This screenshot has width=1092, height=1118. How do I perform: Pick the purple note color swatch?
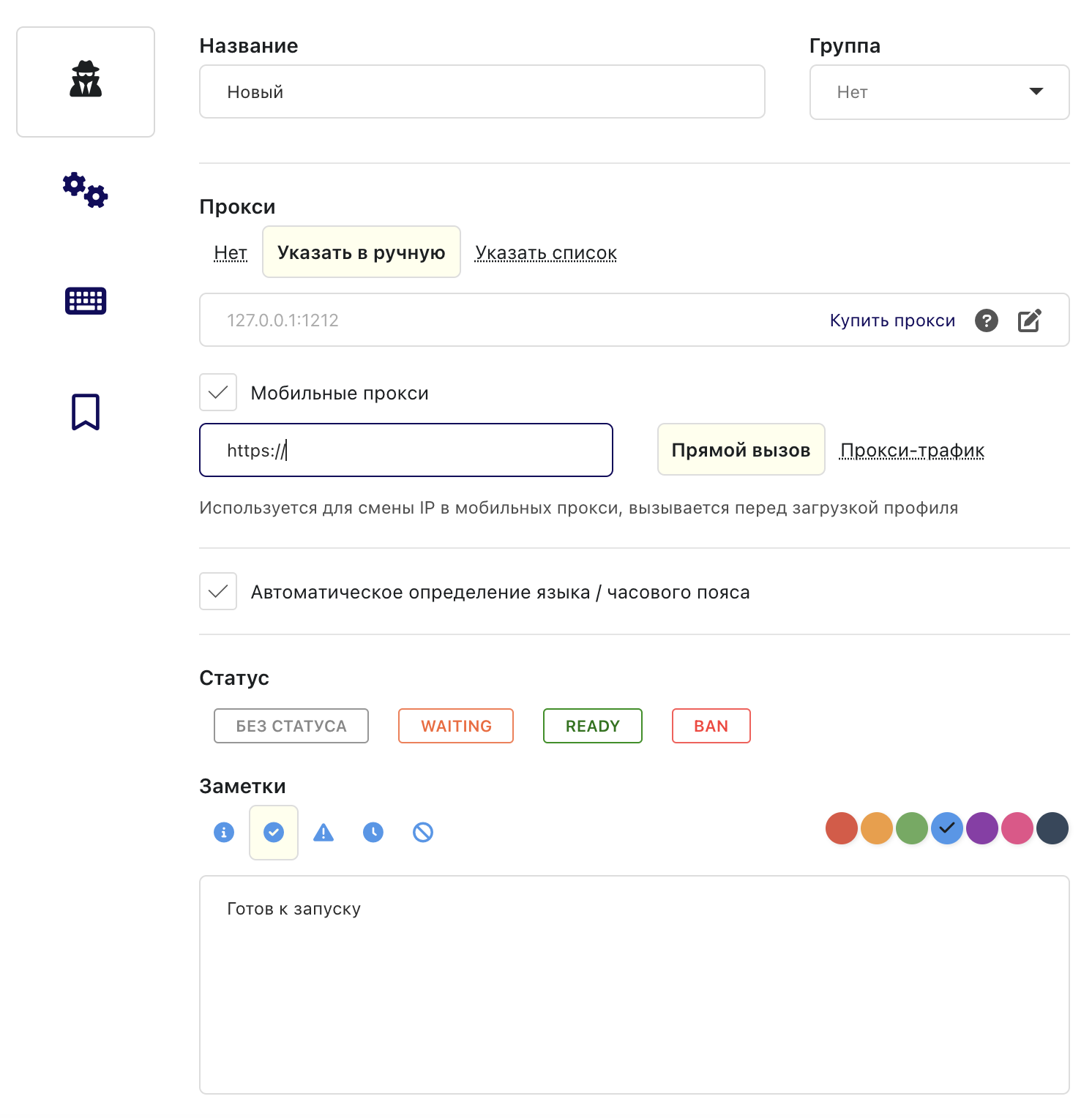[x=982, y=828]
